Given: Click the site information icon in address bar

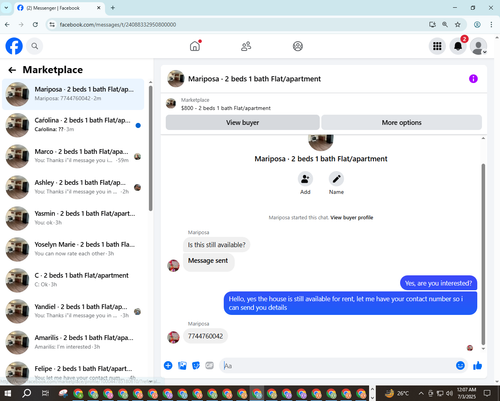Looking at the screenshot, I should pos(52,24).
